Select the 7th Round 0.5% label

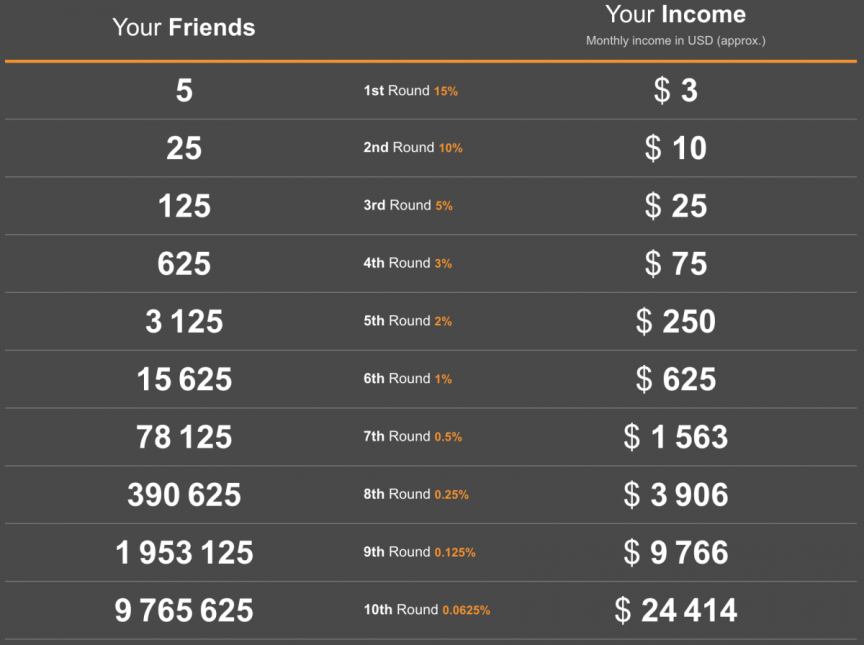(x=412, y=437)
